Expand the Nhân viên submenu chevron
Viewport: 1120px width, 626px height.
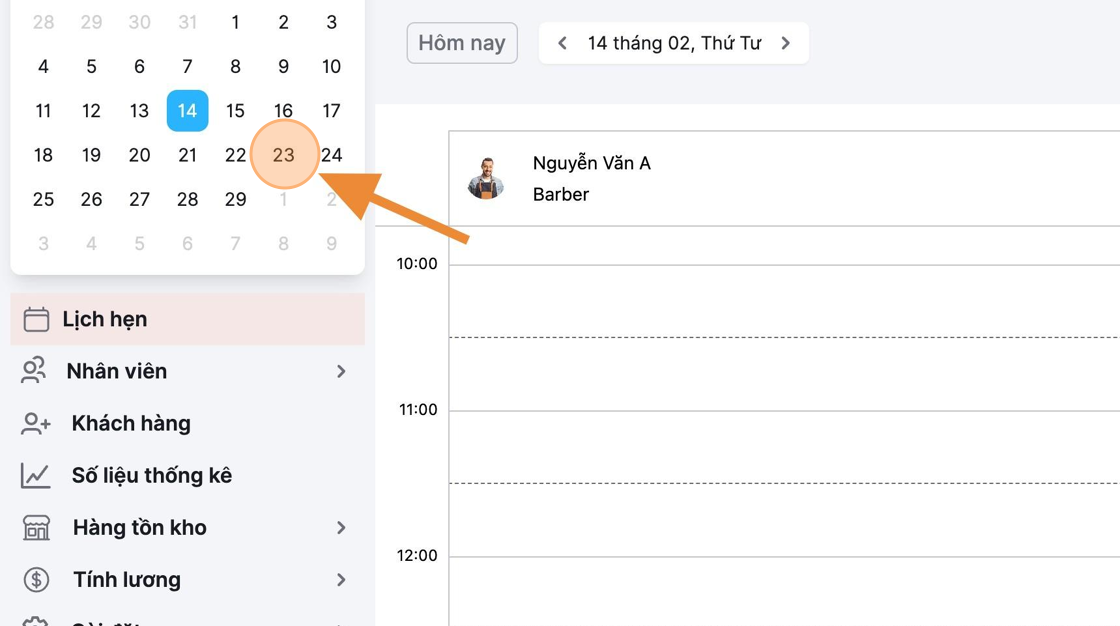(341, 371)
